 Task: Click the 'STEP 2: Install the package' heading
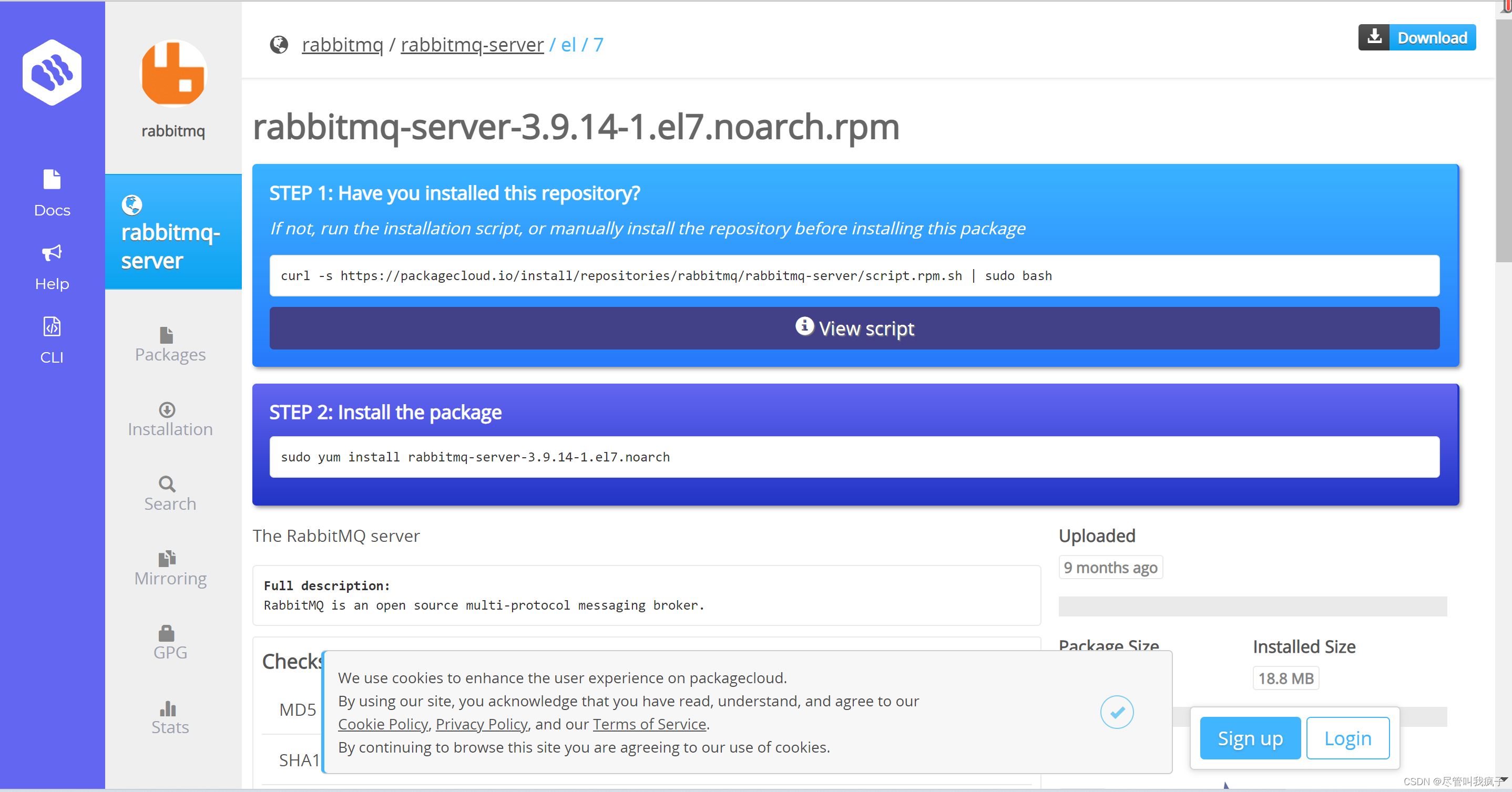coord(385,413)
